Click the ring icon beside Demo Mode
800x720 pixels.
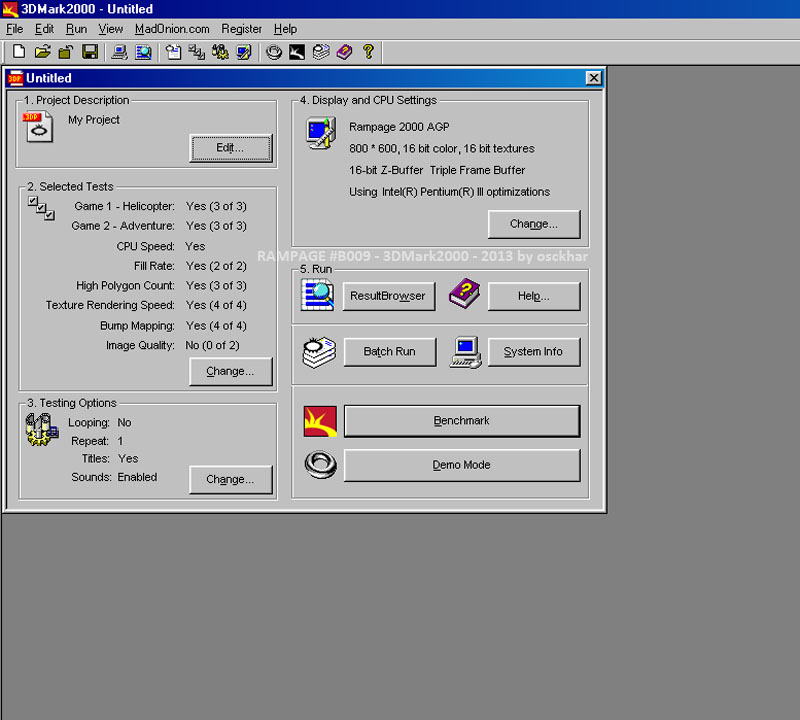click(320, 465)
